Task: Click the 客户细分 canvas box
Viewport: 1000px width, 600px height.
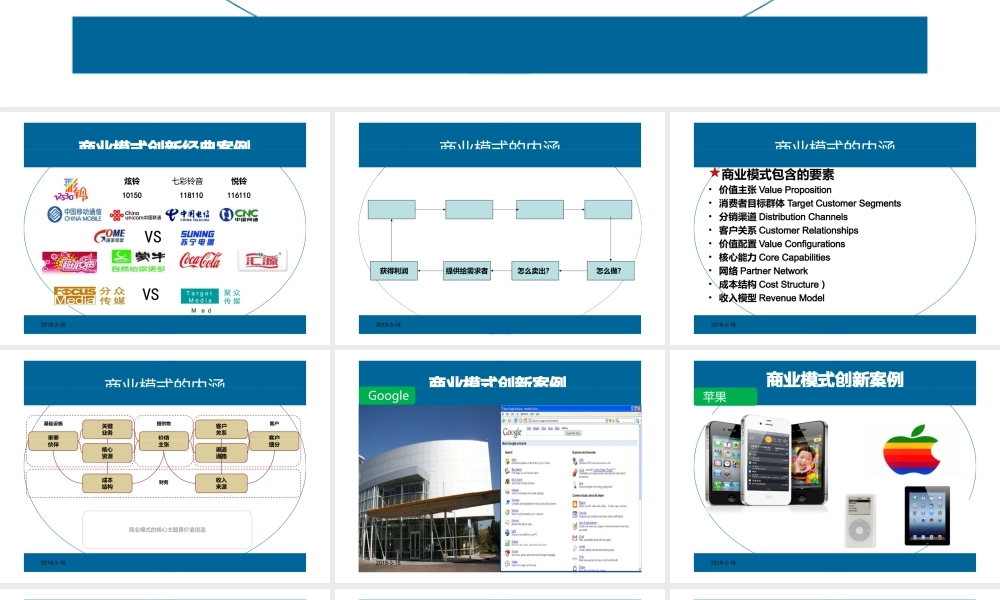Action: click(274, 441)
